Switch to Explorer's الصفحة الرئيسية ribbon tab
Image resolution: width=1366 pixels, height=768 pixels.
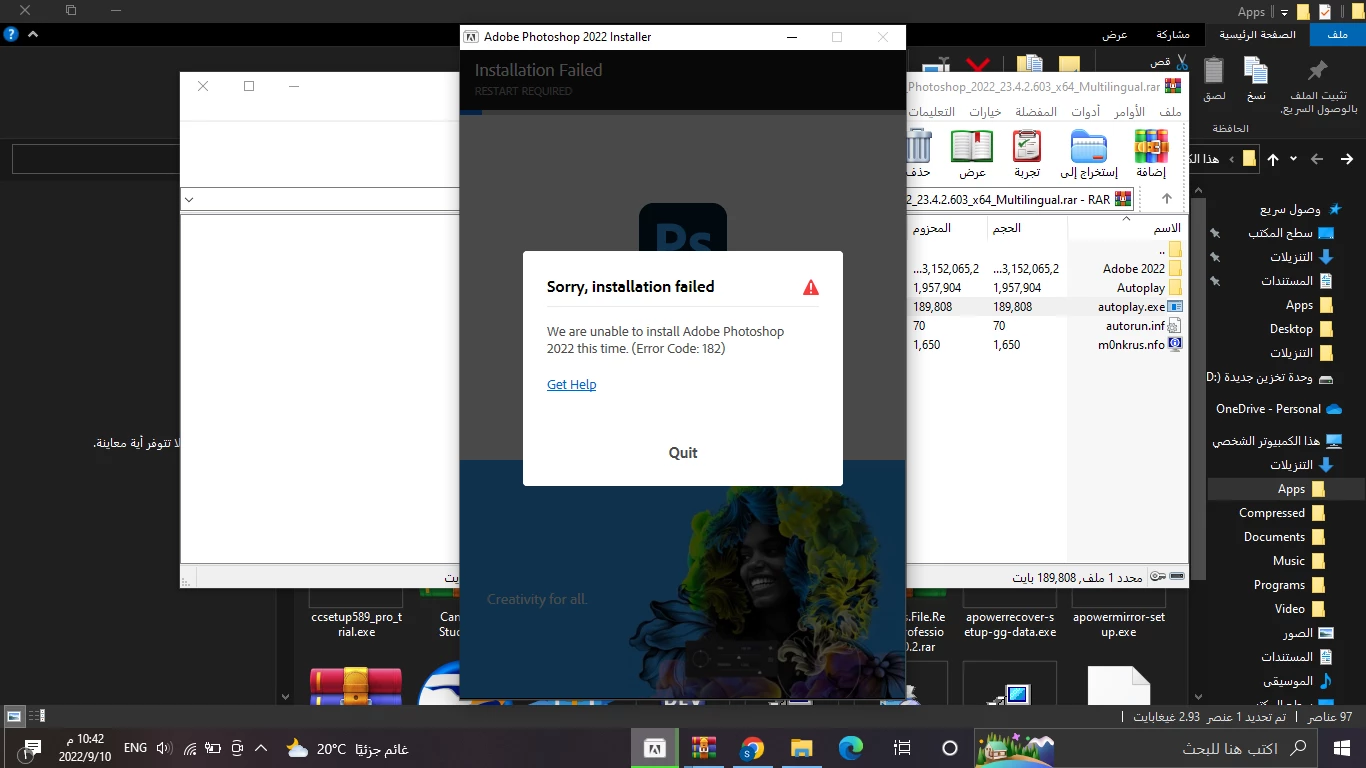click(x=1257, y=34)
